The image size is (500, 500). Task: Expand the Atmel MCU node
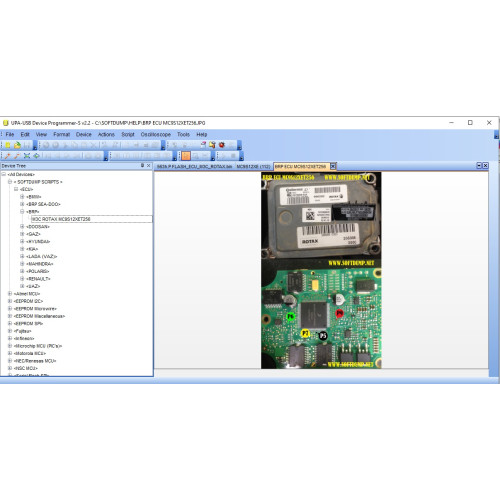(10, 294)
